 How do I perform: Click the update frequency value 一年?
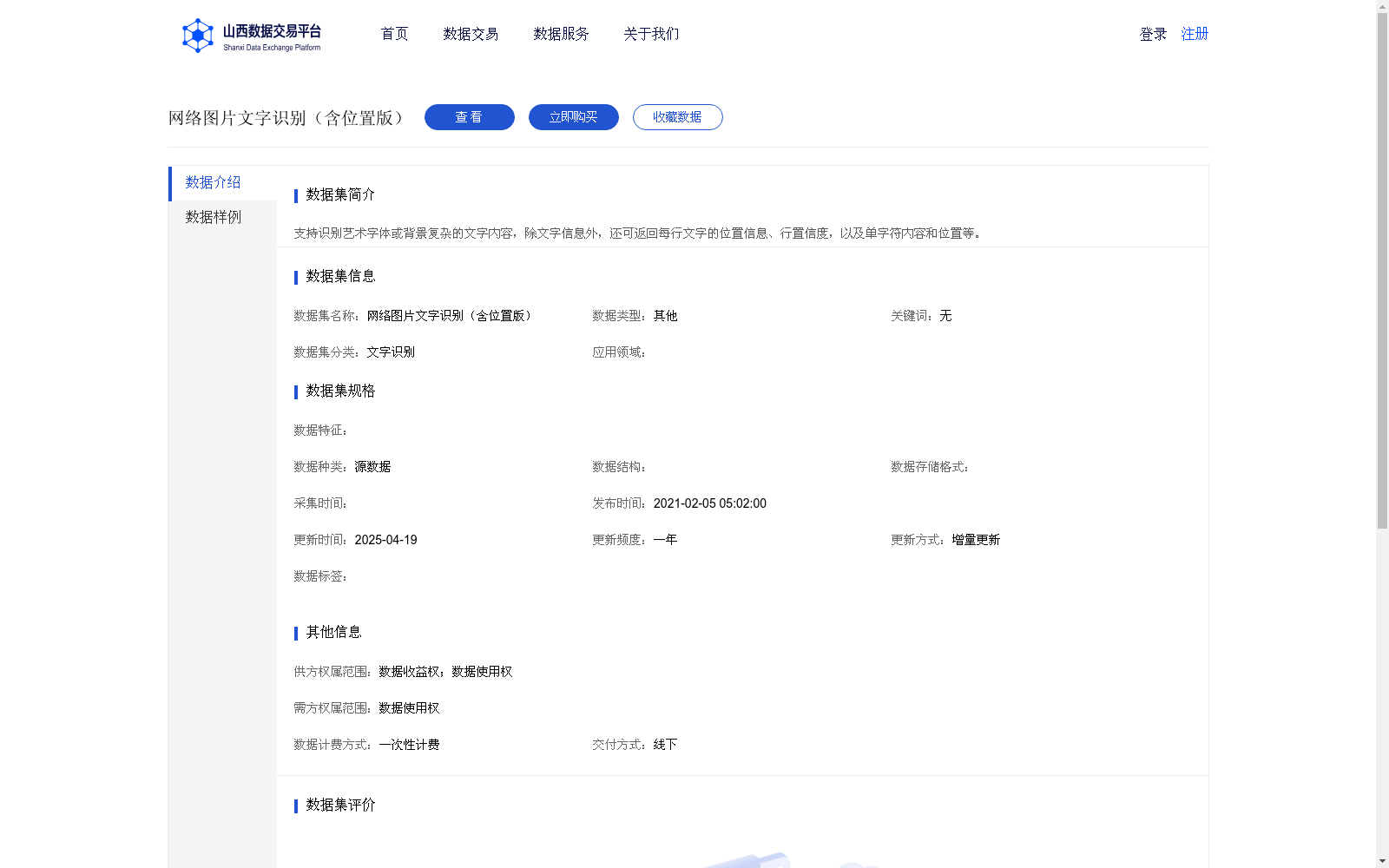pyautogui.click(x=665, y=540)
